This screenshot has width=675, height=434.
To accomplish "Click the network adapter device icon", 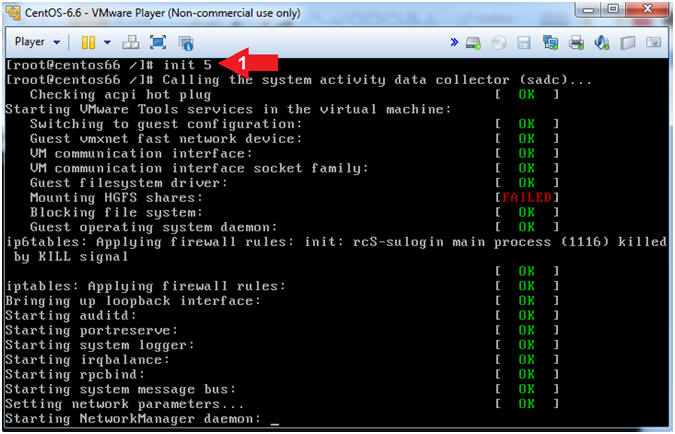I will tap(550, 43).
